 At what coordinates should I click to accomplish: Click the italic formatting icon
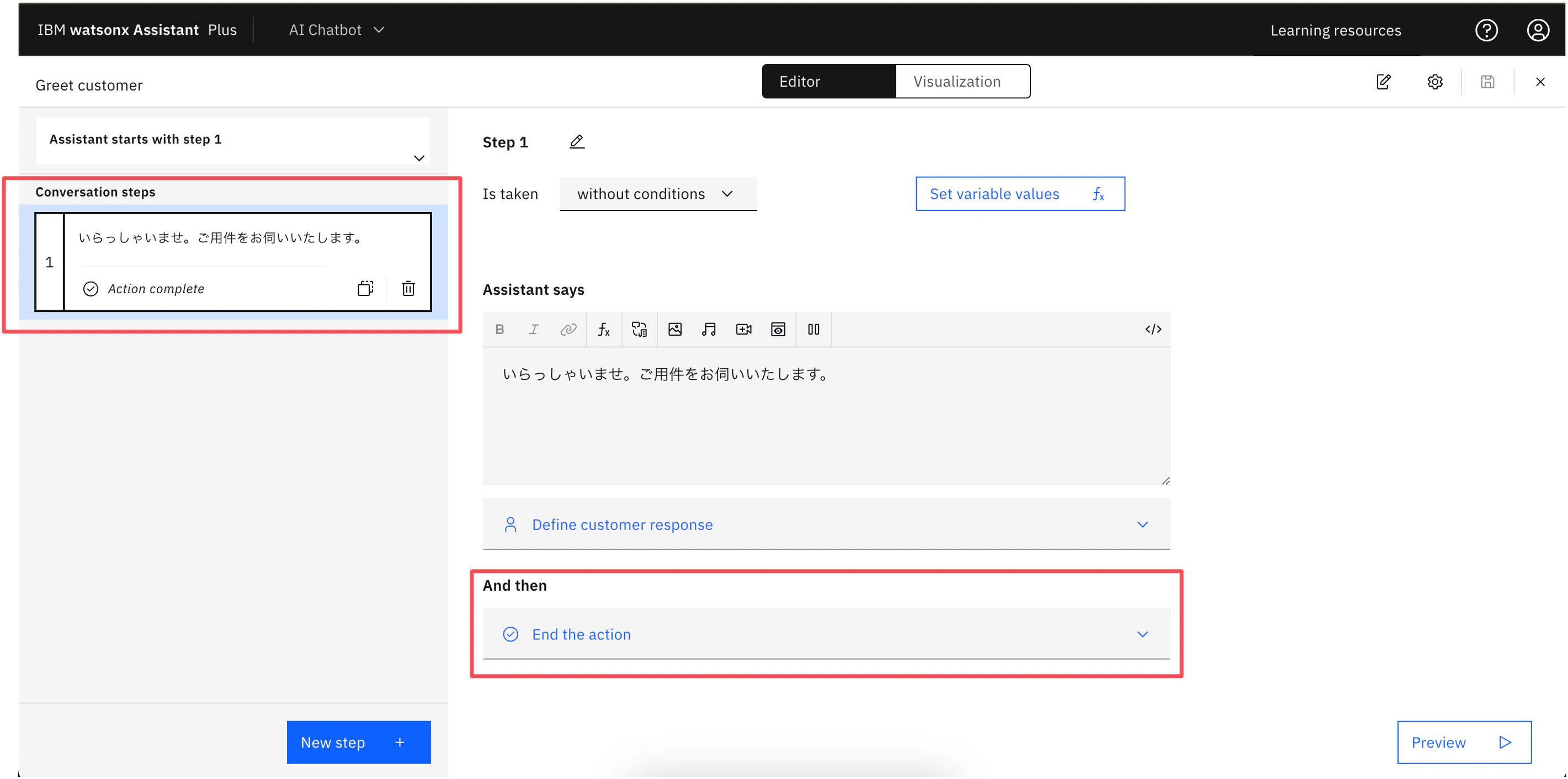click(x=534, y=330)
